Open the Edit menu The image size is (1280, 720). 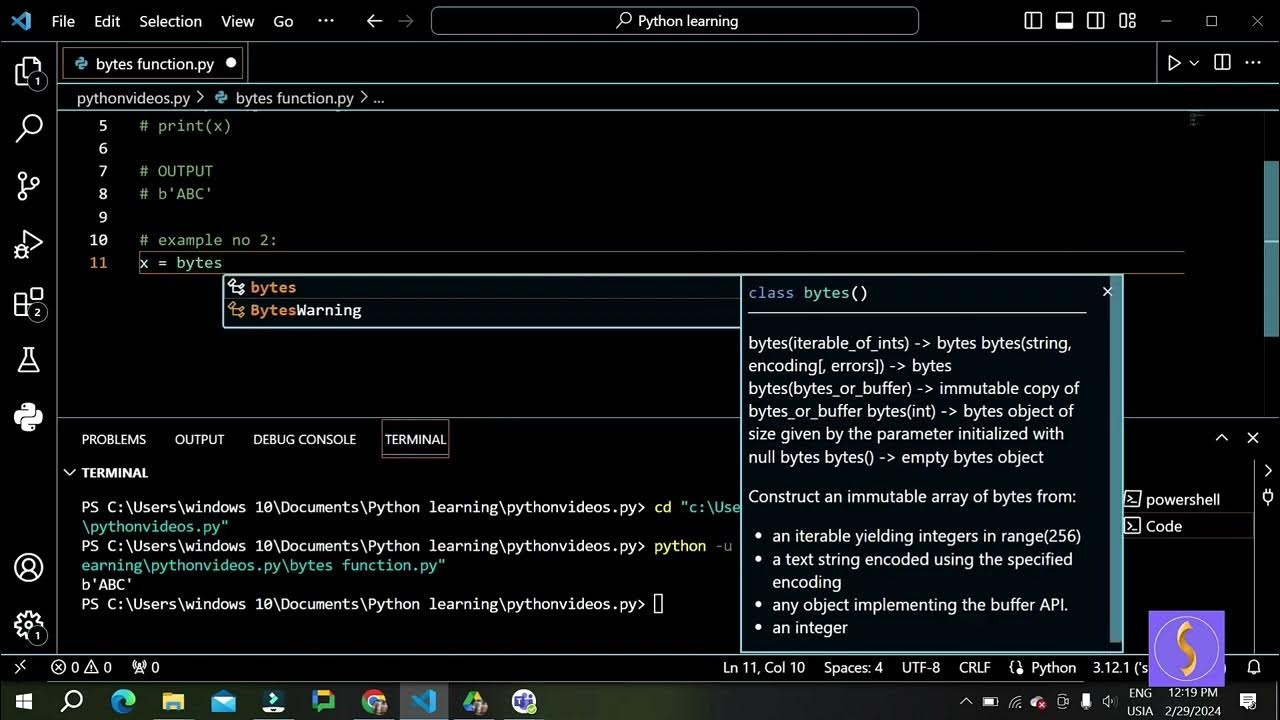pos(107,21)
